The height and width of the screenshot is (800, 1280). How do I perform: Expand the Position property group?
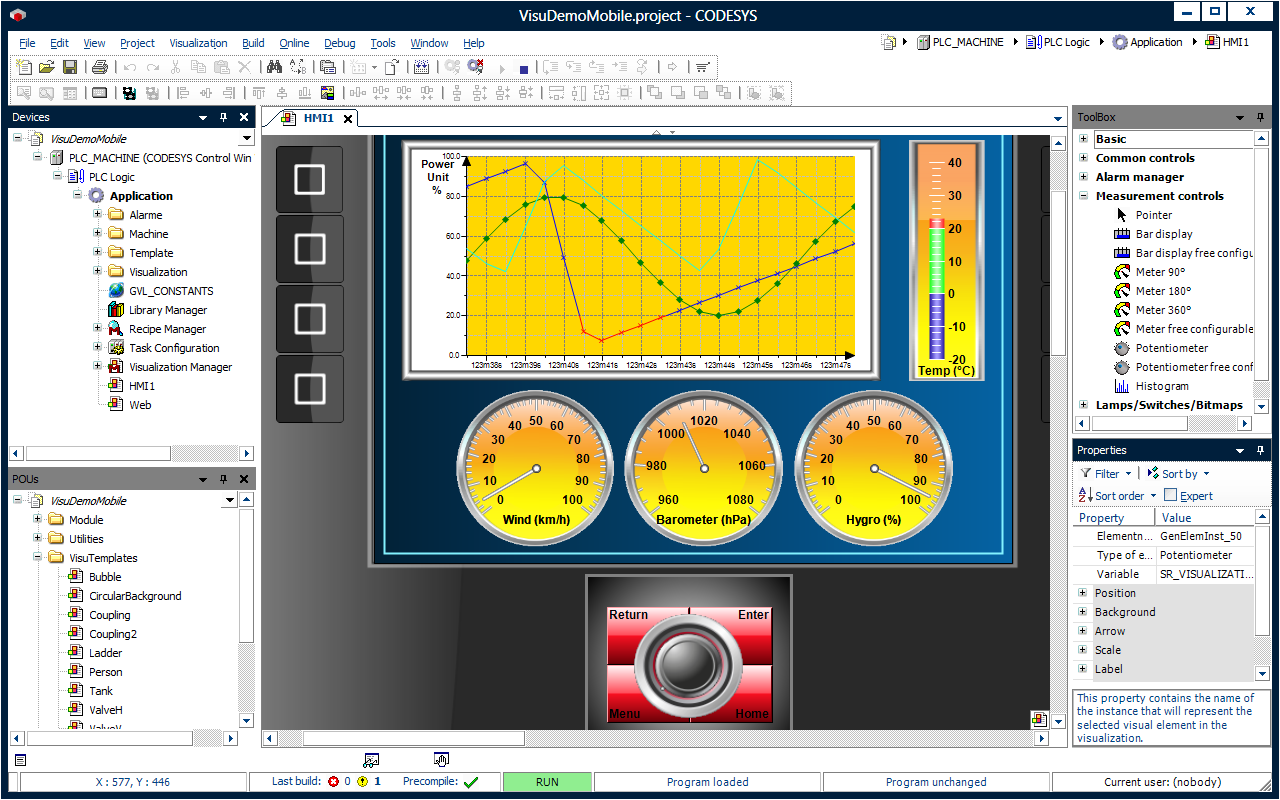coord(1083,593)
